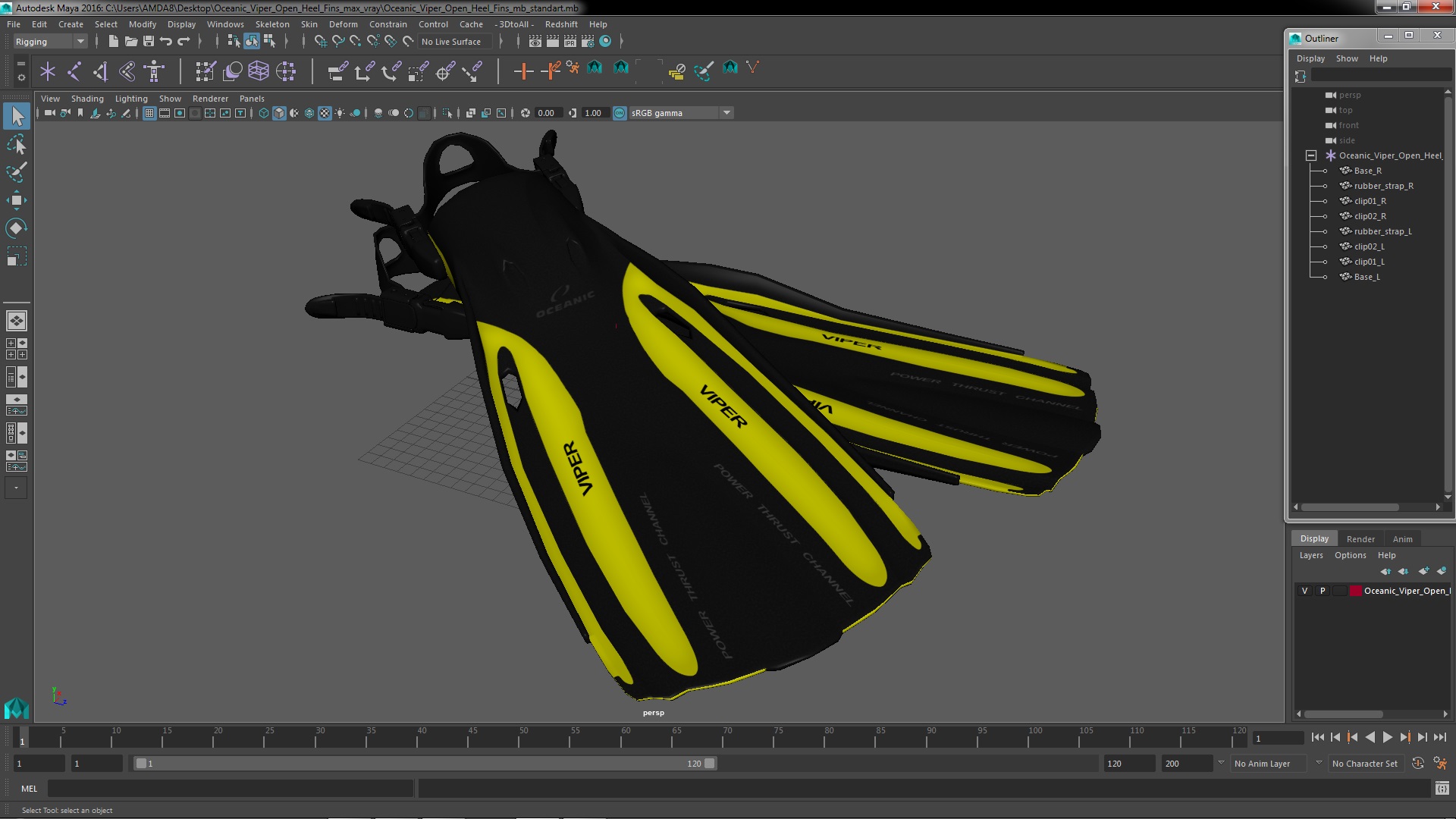This screenshot has height=819, width=1456.
Task: Select Base_R in the Outliner
Action: (x=1367, y=171)
